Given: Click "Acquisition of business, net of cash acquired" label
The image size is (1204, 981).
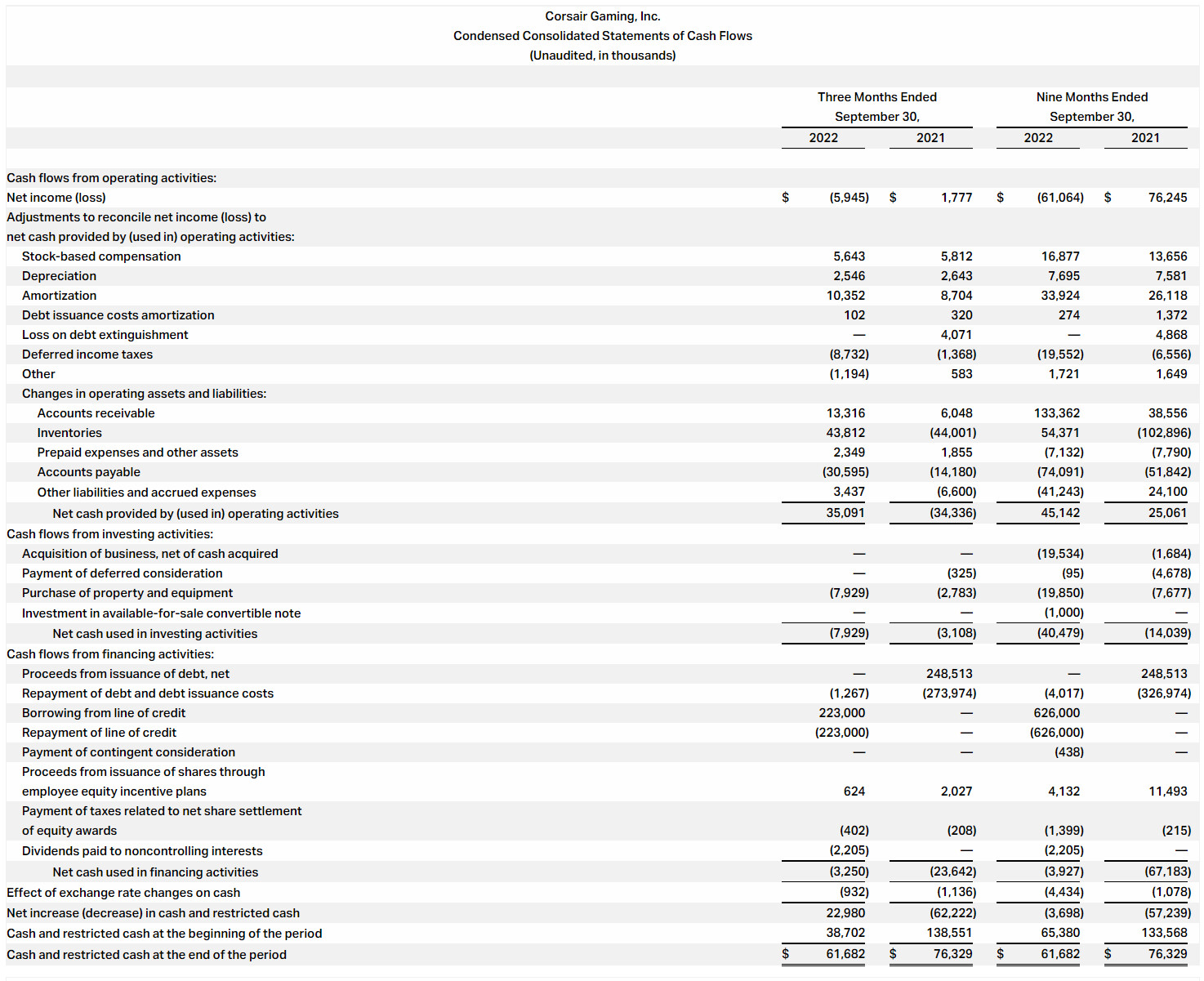Looking at the screenshot, I should coord(149,554).
